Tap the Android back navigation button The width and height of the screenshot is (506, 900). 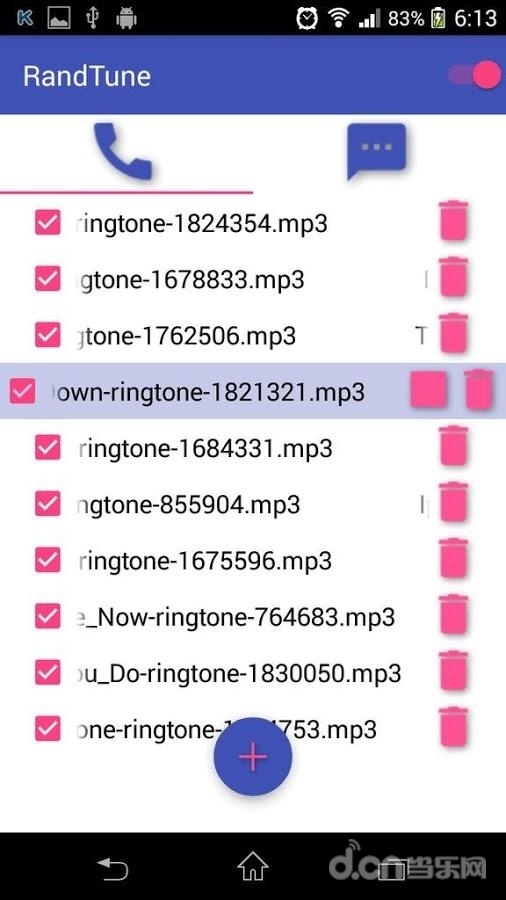[x=112, y=867]
